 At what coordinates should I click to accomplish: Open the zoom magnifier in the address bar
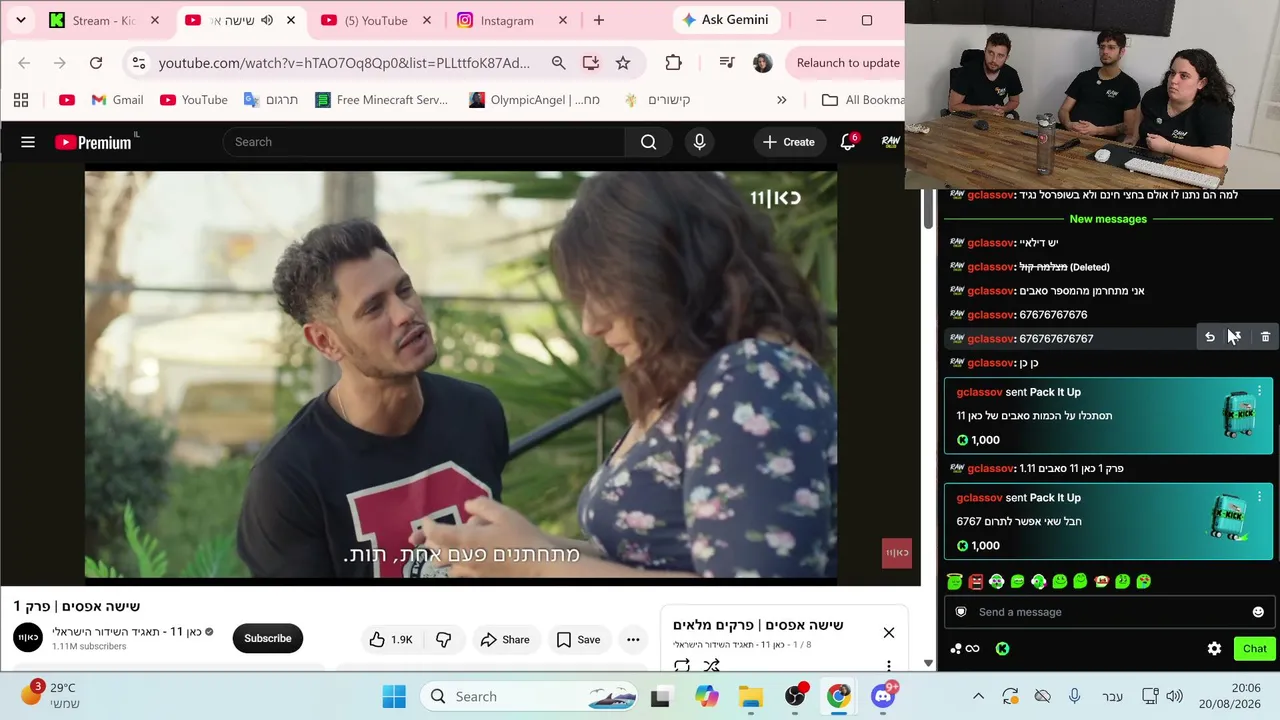pyautogui.click(x=558, y=63)
